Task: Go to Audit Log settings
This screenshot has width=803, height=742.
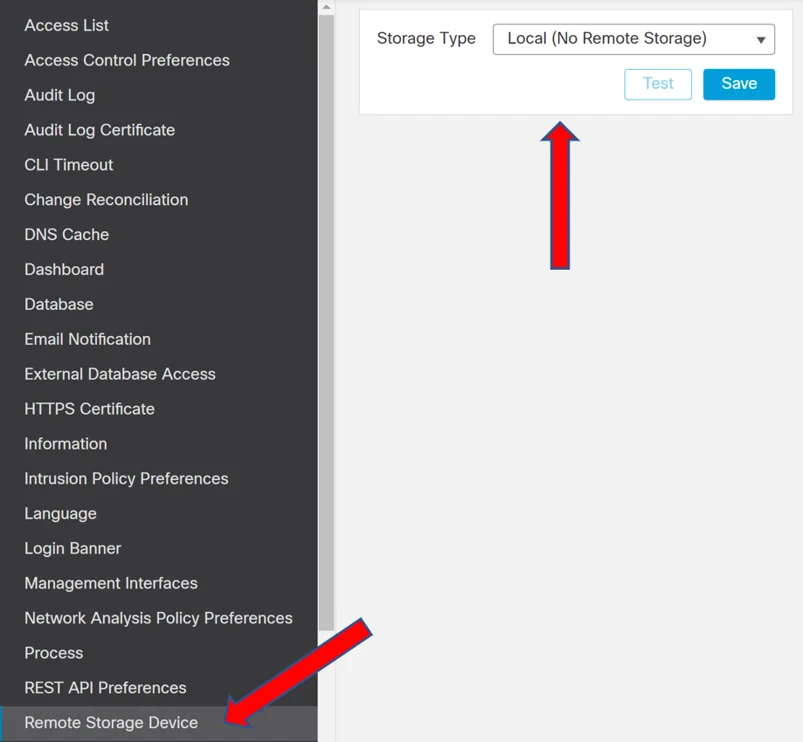Action: [x=59, y=95]
